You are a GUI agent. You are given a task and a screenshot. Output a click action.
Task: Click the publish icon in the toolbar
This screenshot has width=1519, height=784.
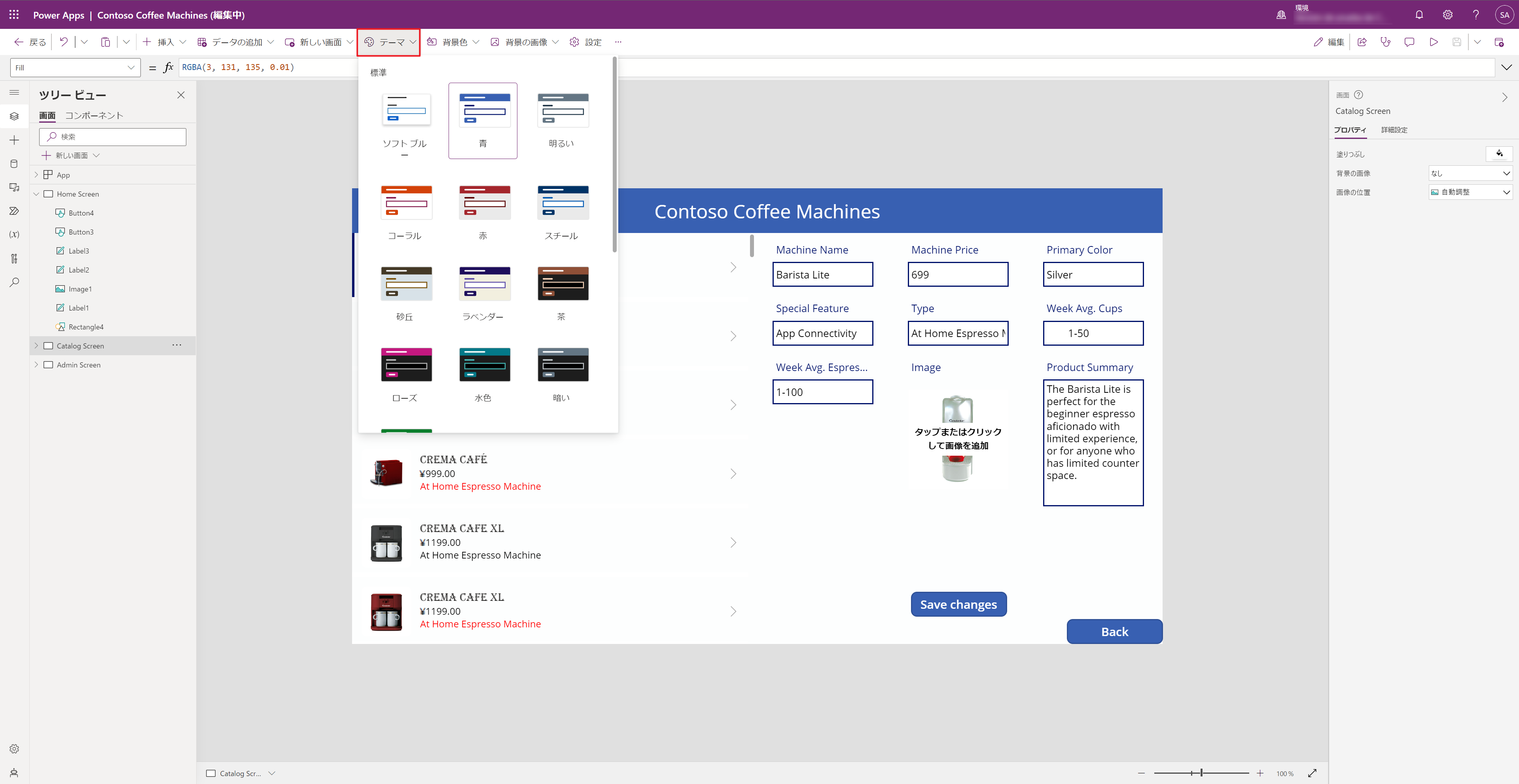pyautogui.click(x=1498, y=42)
